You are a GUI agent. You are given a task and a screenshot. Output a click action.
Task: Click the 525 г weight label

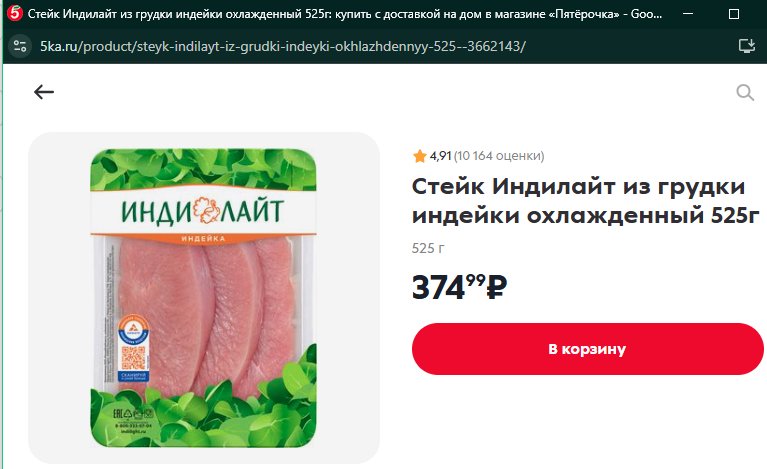pyautogui.click(x=428, y=248)
